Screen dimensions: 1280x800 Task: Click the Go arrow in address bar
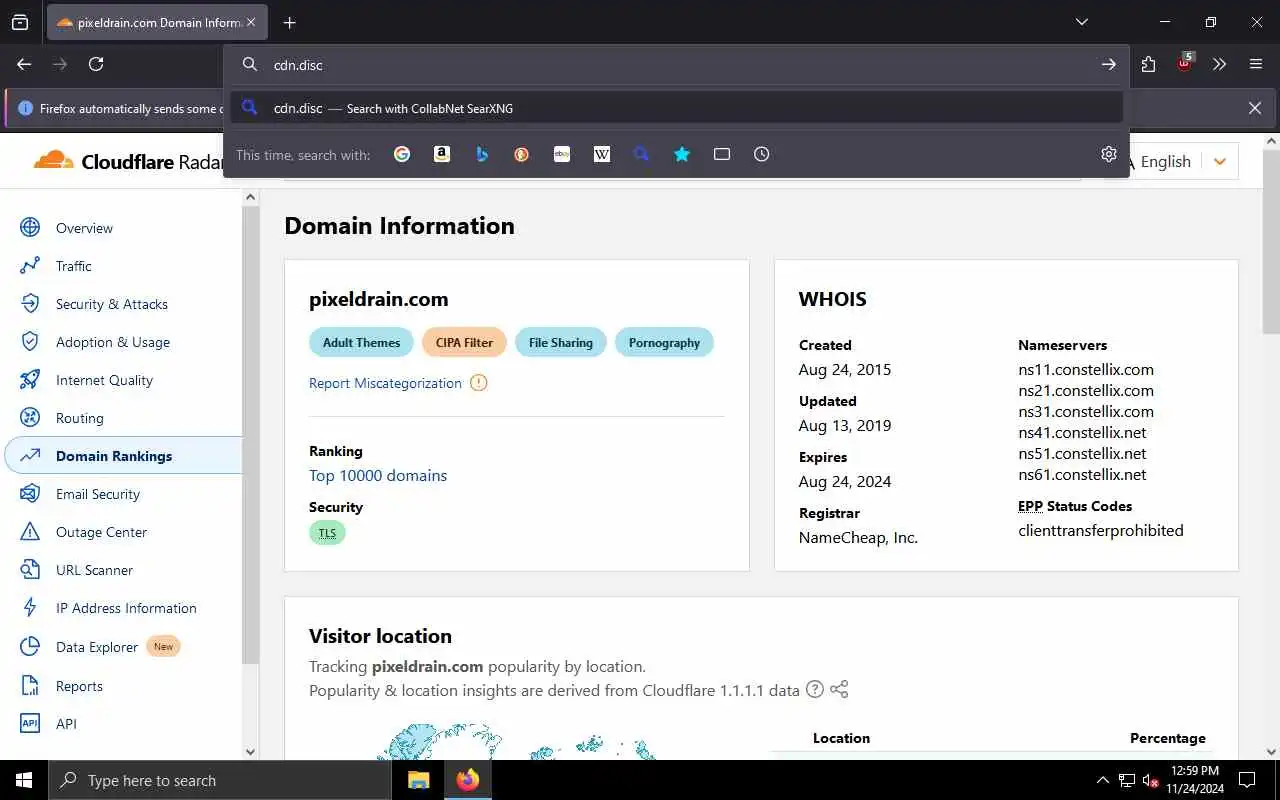1108,64
